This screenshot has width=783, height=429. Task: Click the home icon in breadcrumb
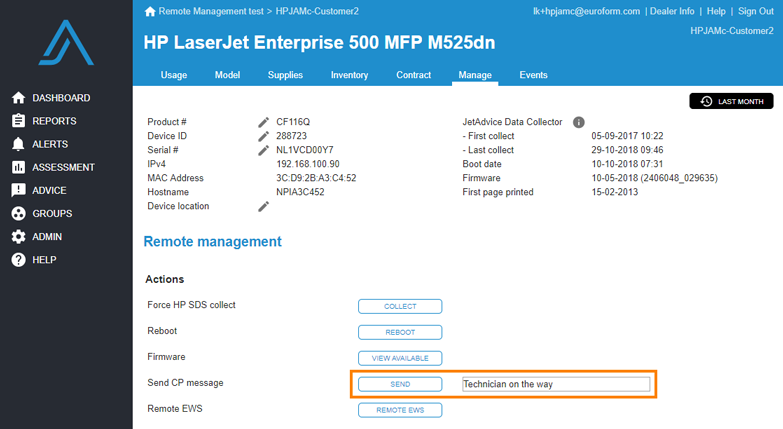click(x=151, y=11)
